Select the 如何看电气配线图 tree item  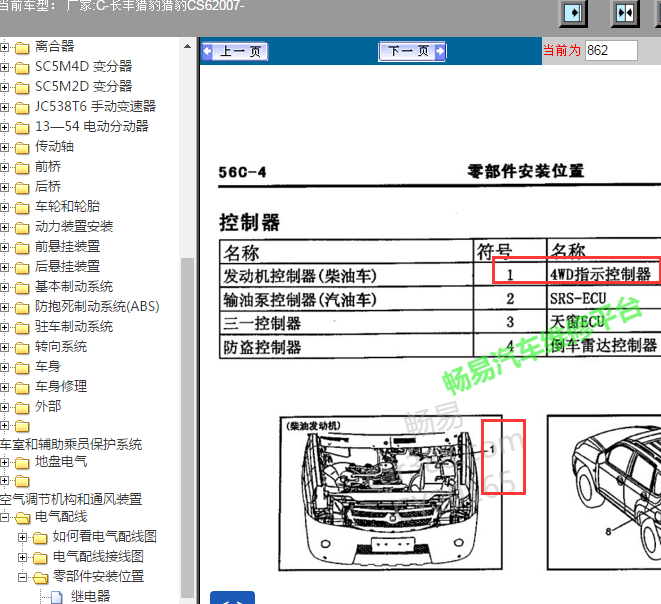[x=105, y=536]
